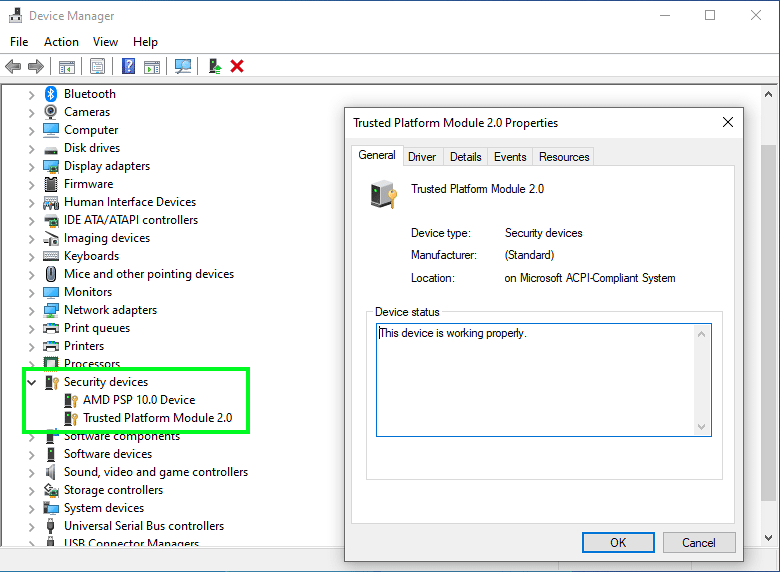The height and width of the screenshot is (572, 780).
Task: Click the Disk drives category icon
Action: (x=51, y=149)
